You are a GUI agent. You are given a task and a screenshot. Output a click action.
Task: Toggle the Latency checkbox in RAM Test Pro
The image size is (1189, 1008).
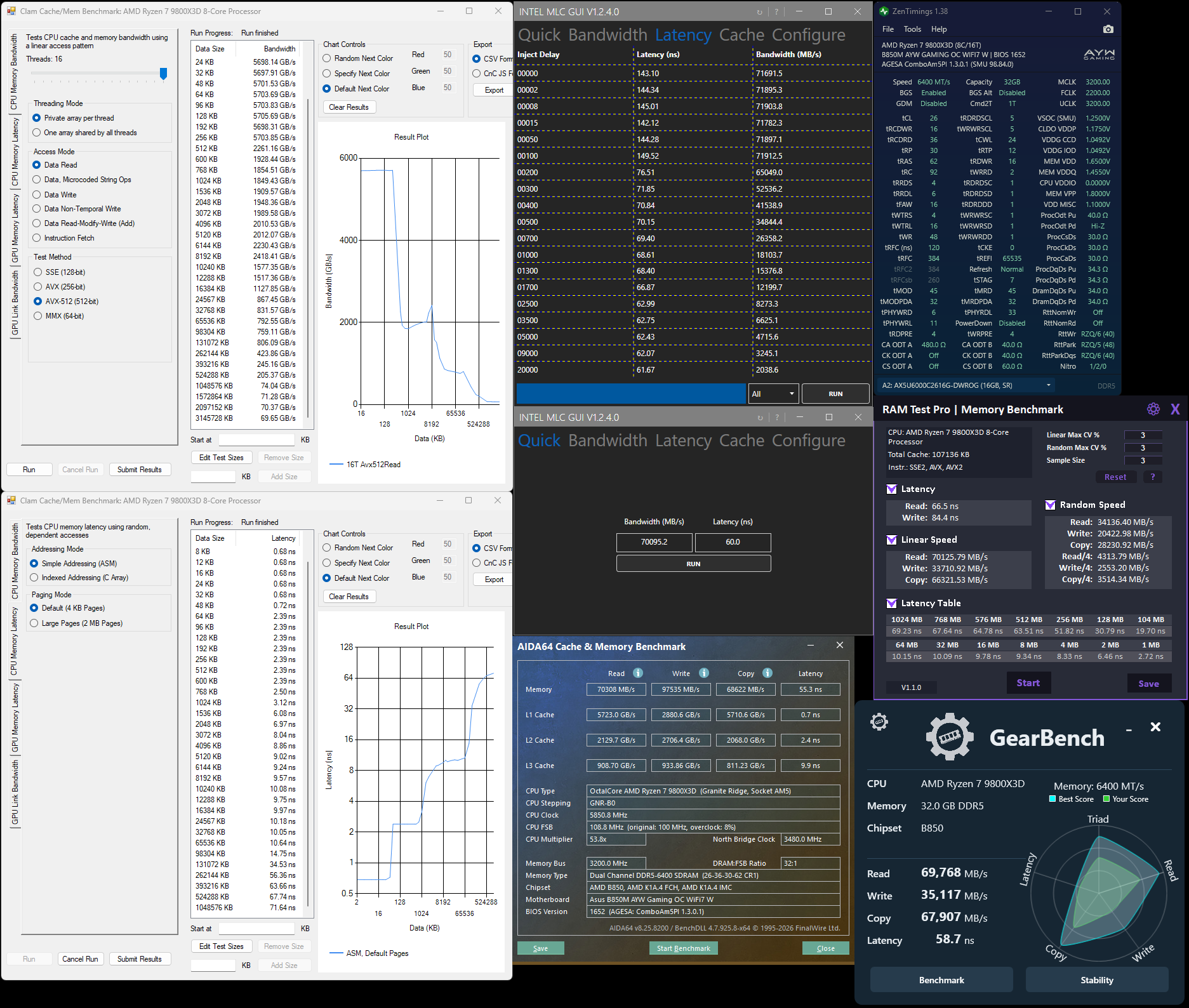coord(892,489)
